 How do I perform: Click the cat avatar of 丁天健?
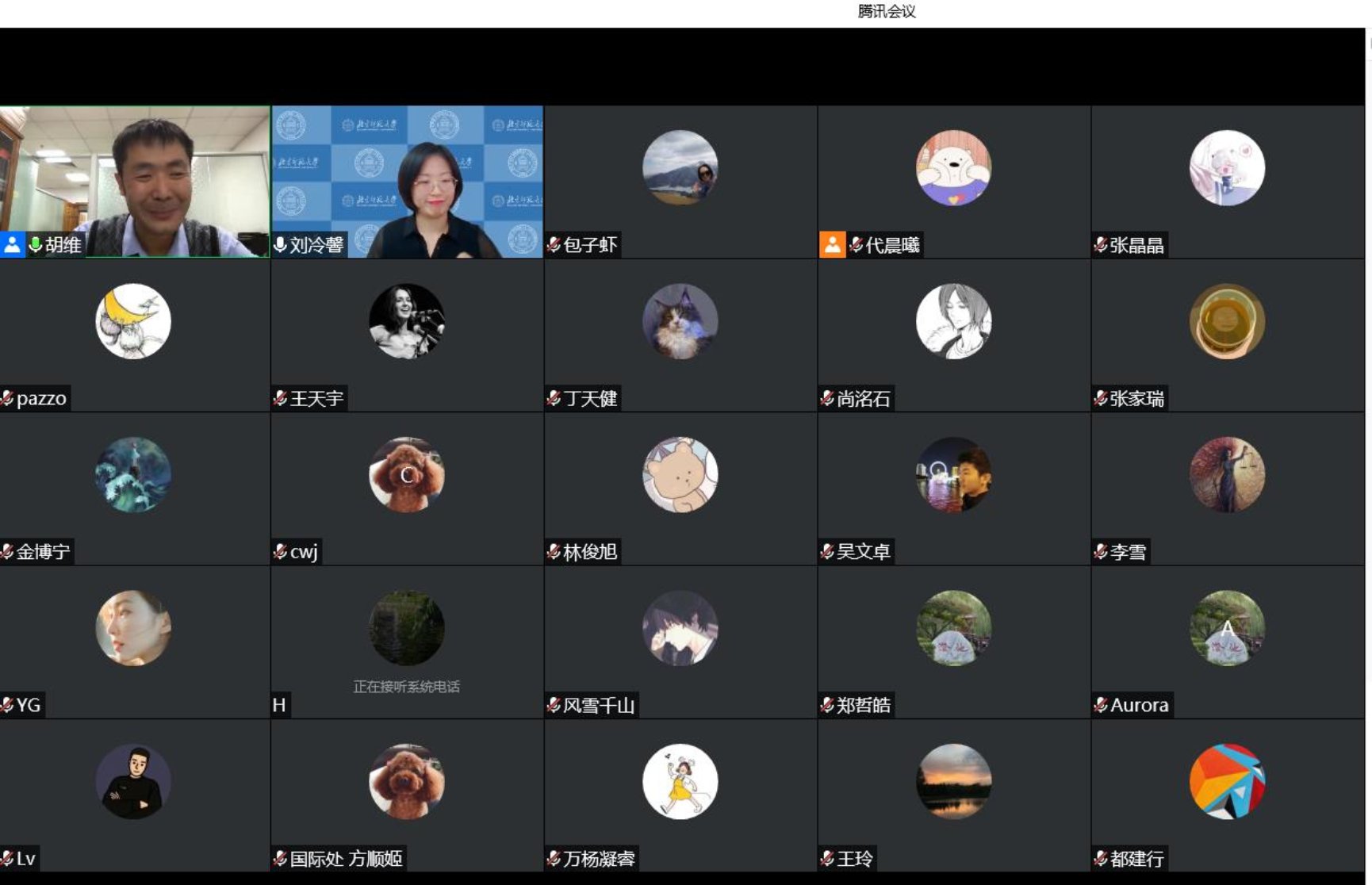coord(680,321)
